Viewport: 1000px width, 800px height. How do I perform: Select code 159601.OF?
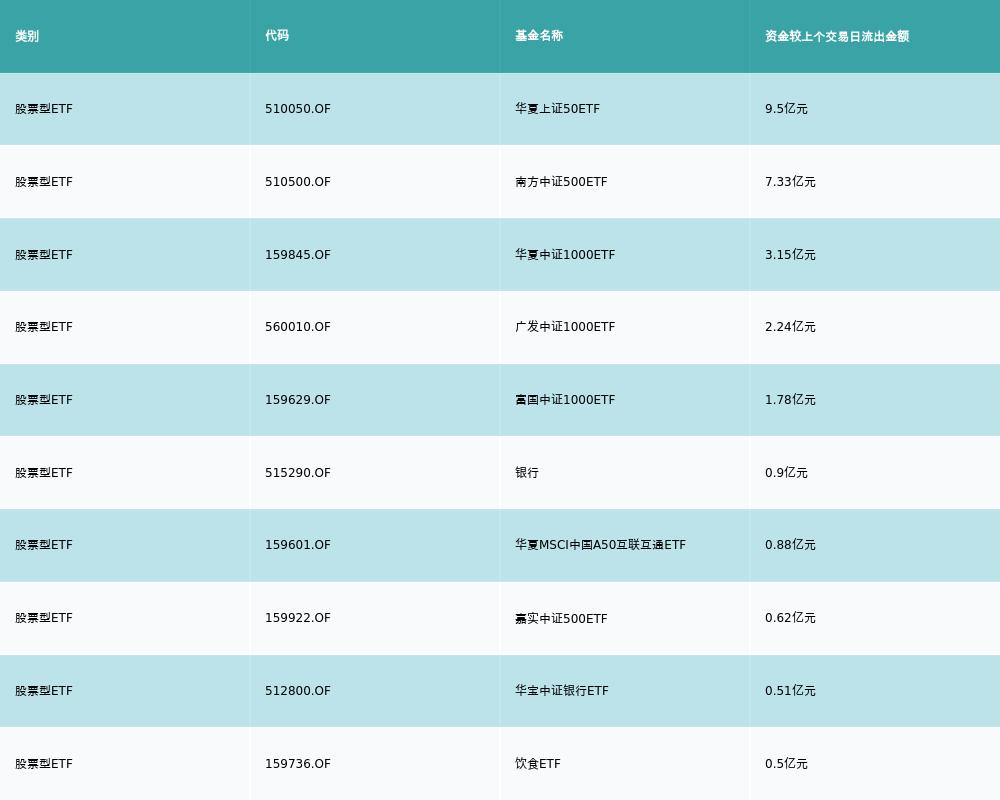pyautogui.click(x=298, y=545)
